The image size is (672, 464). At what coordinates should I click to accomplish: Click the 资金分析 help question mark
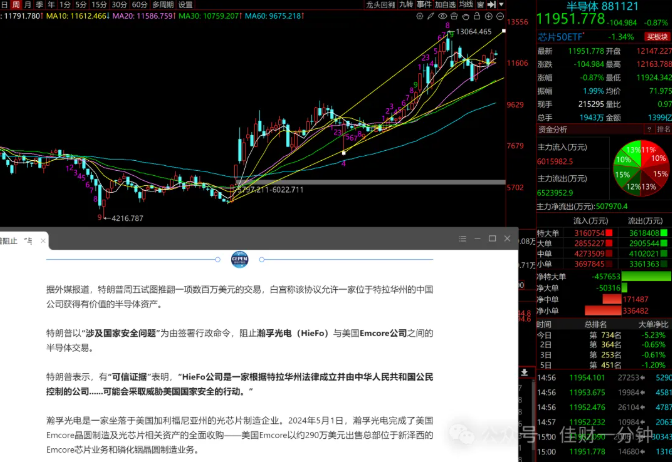tap(649, 129)
